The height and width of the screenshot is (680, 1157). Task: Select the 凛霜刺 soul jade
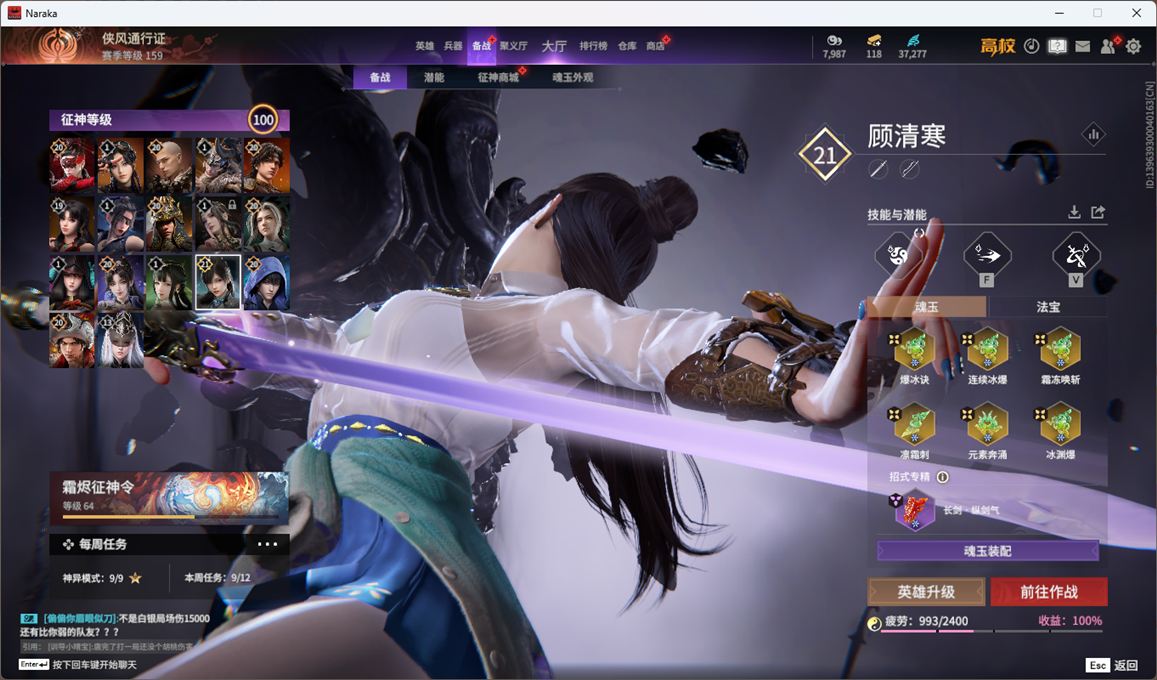(x=914, y=426)
